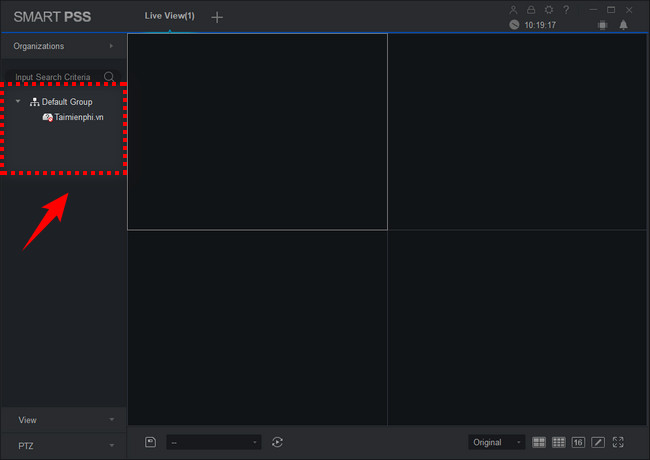Select the bottom-right video window
This screenshot has width=650, height=460.
tap(517, 328)
